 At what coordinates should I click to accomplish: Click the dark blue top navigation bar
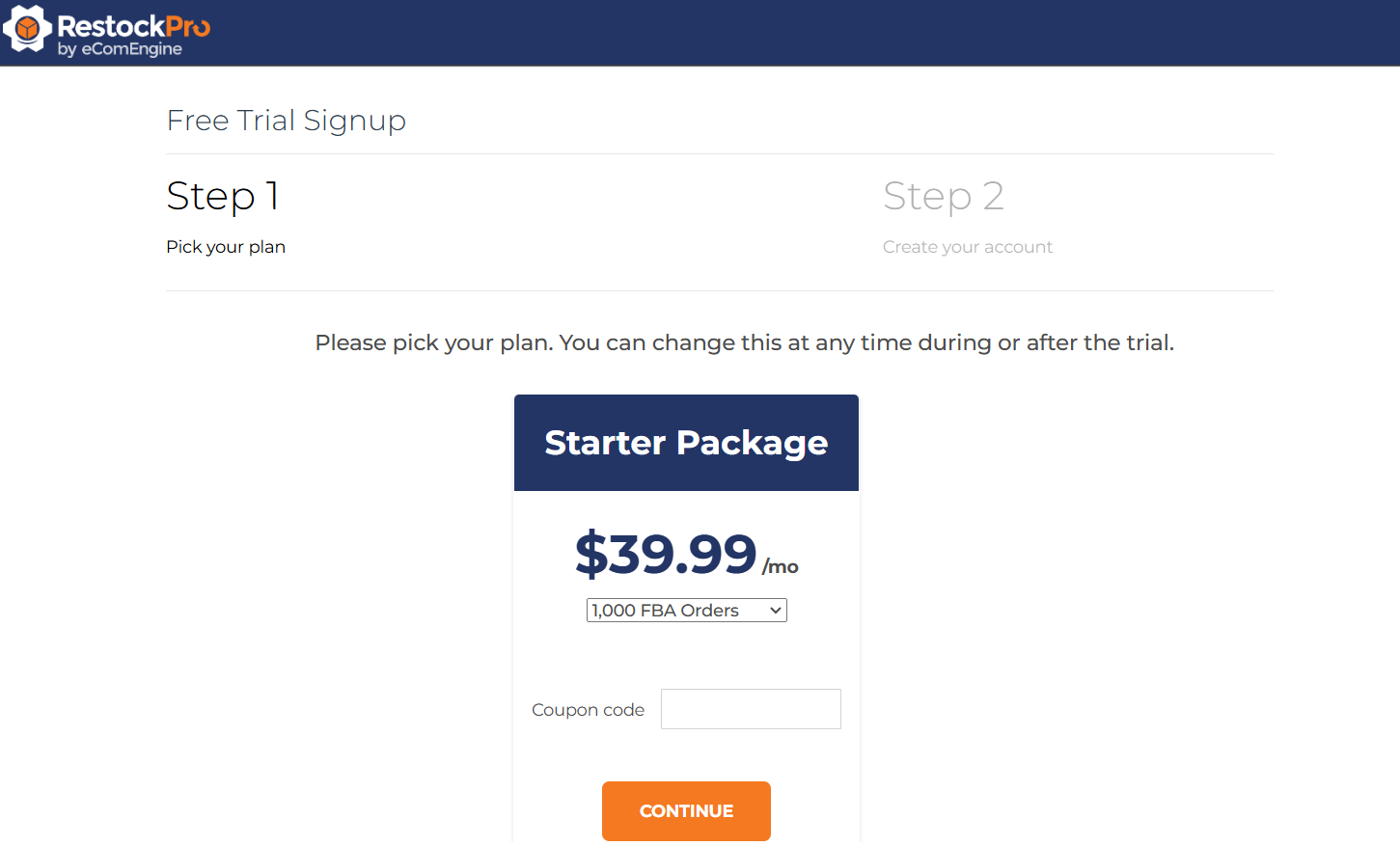point(772,33)
